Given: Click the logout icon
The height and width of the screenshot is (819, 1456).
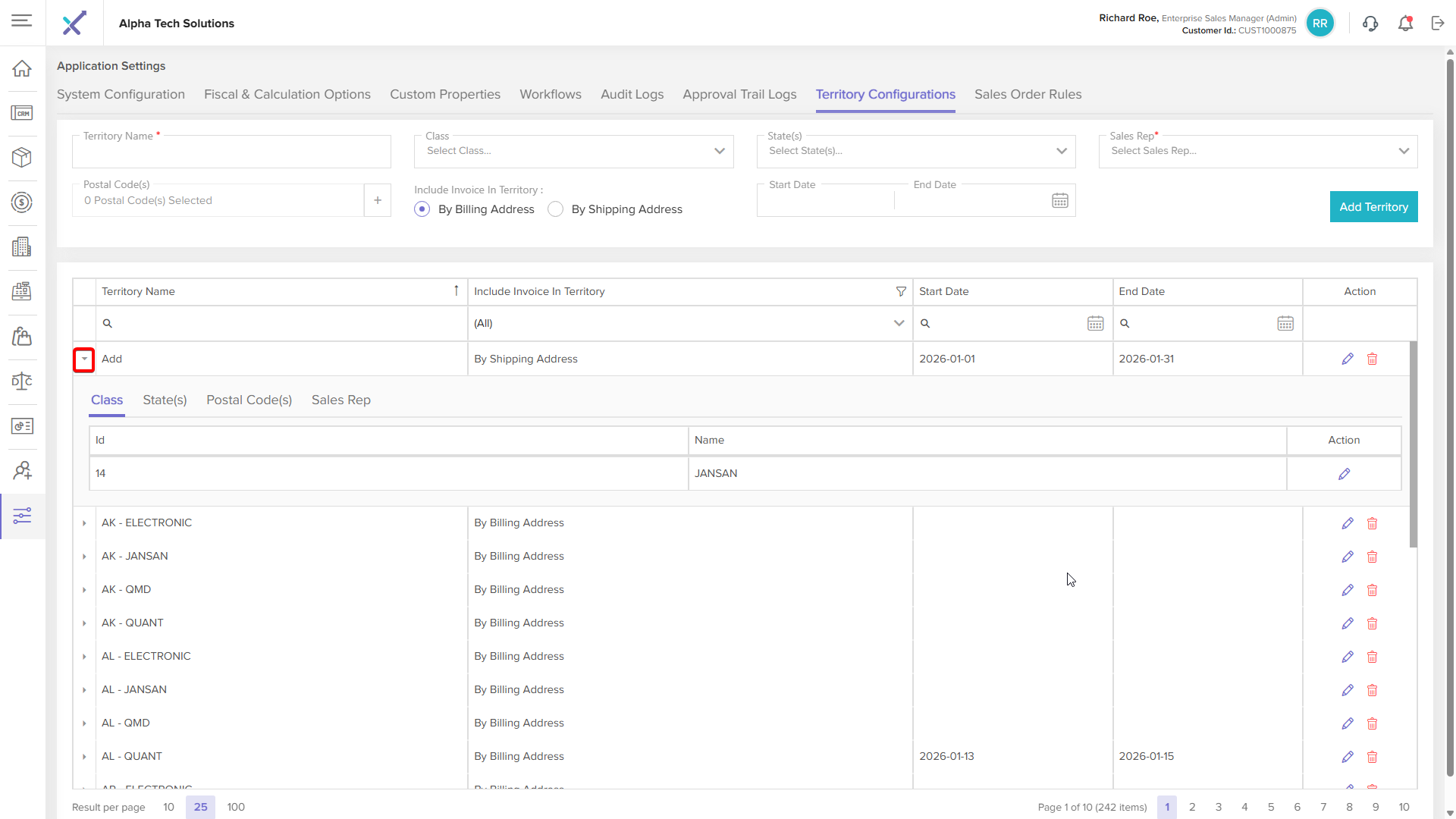Looking at the screenshot, I should (1438, 24).
